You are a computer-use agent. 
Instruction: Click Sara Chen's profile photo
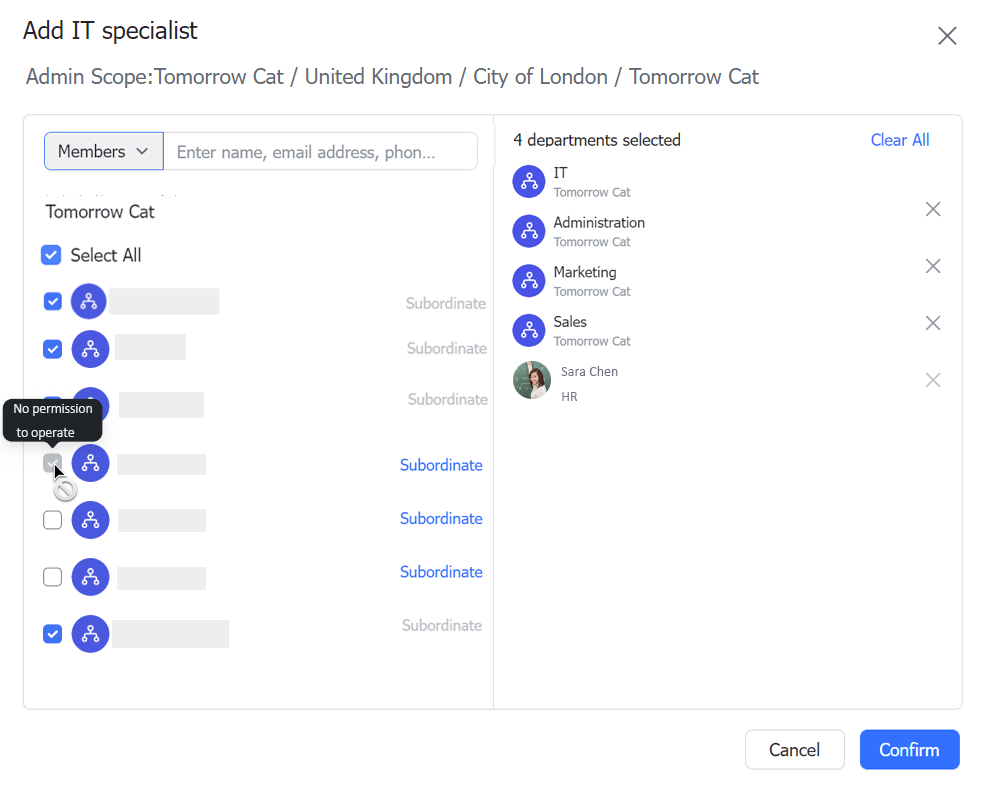(532, 380)
